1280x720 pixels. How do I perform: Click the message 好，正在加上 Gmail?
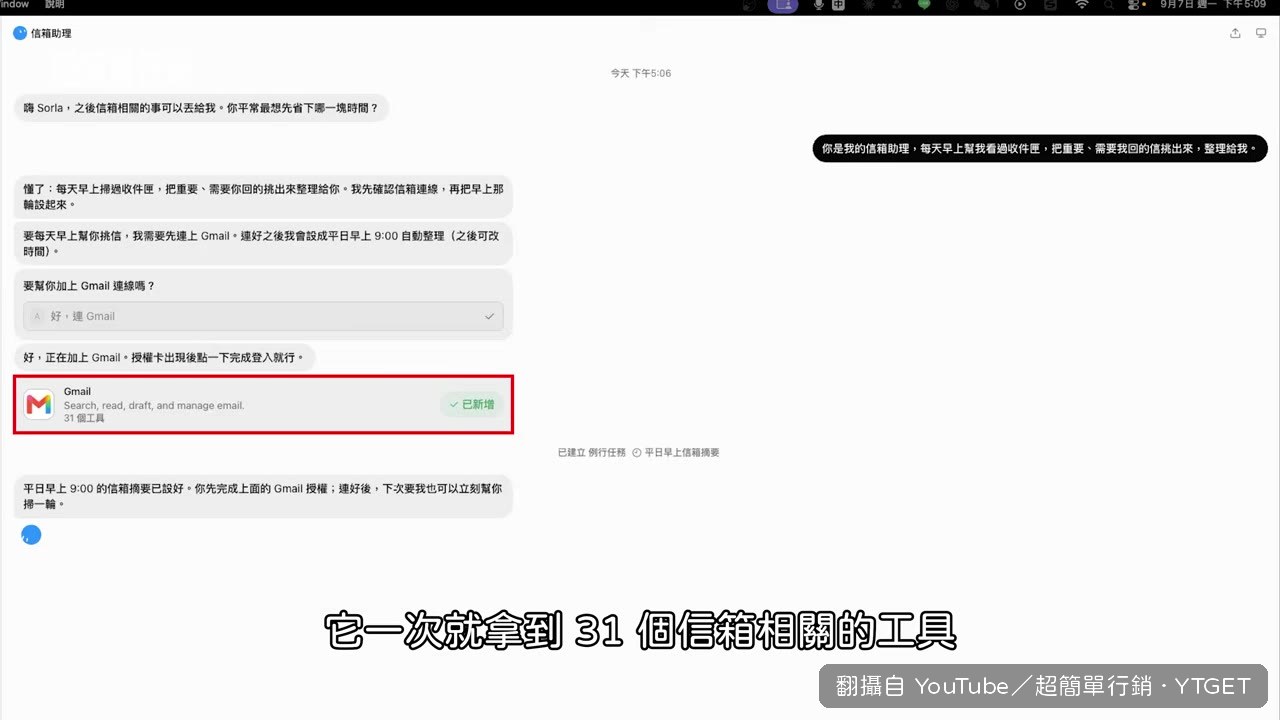pyautogui.click(x=165, y=357)
